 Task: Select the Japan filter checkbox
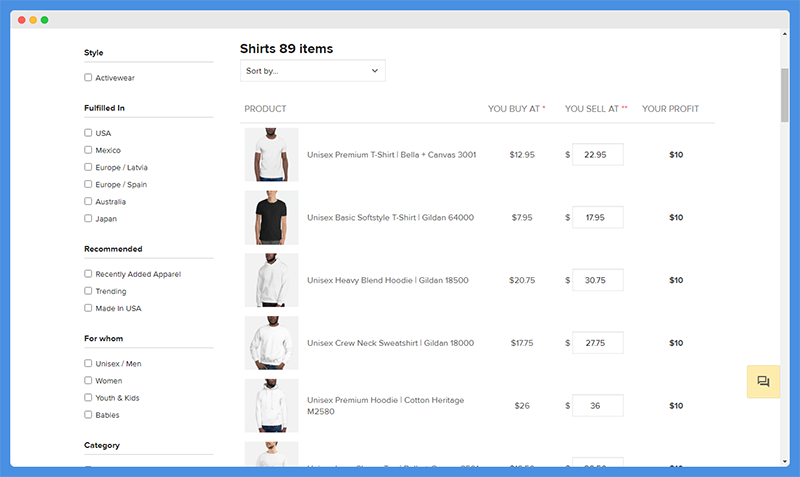click(88, 218)
